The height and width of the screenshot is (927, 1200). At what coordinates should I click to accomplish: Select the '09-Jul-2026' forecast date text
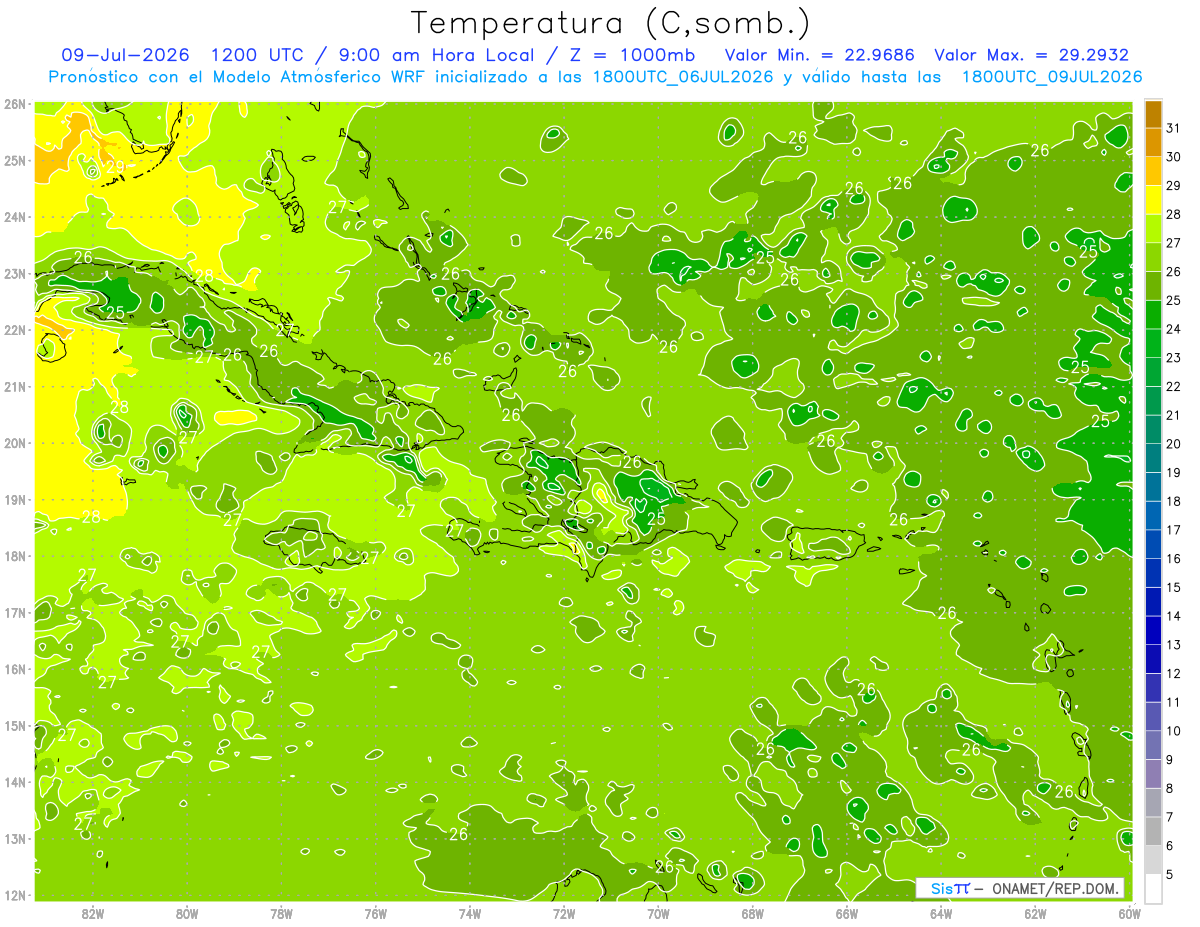[125, 55]
